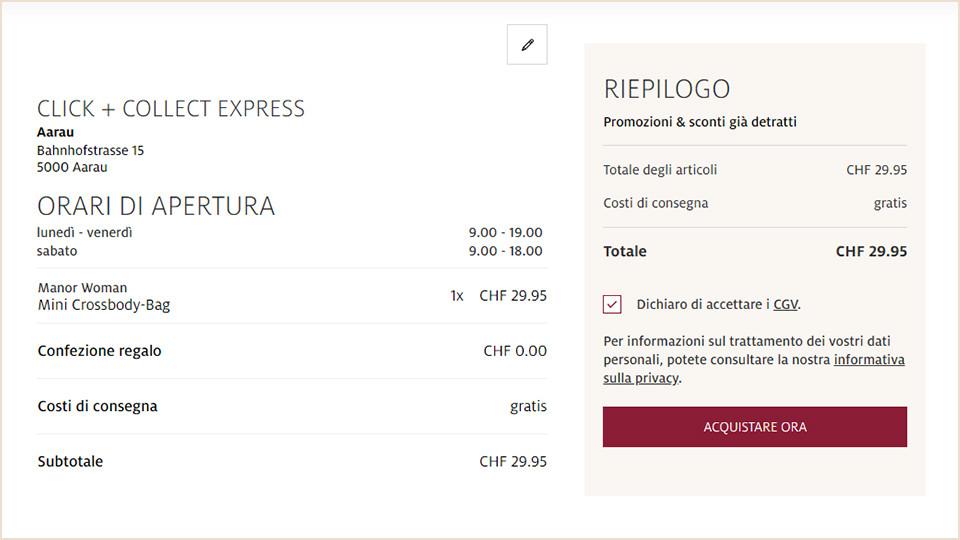Click the pencil edit icon

click(527, 44)
